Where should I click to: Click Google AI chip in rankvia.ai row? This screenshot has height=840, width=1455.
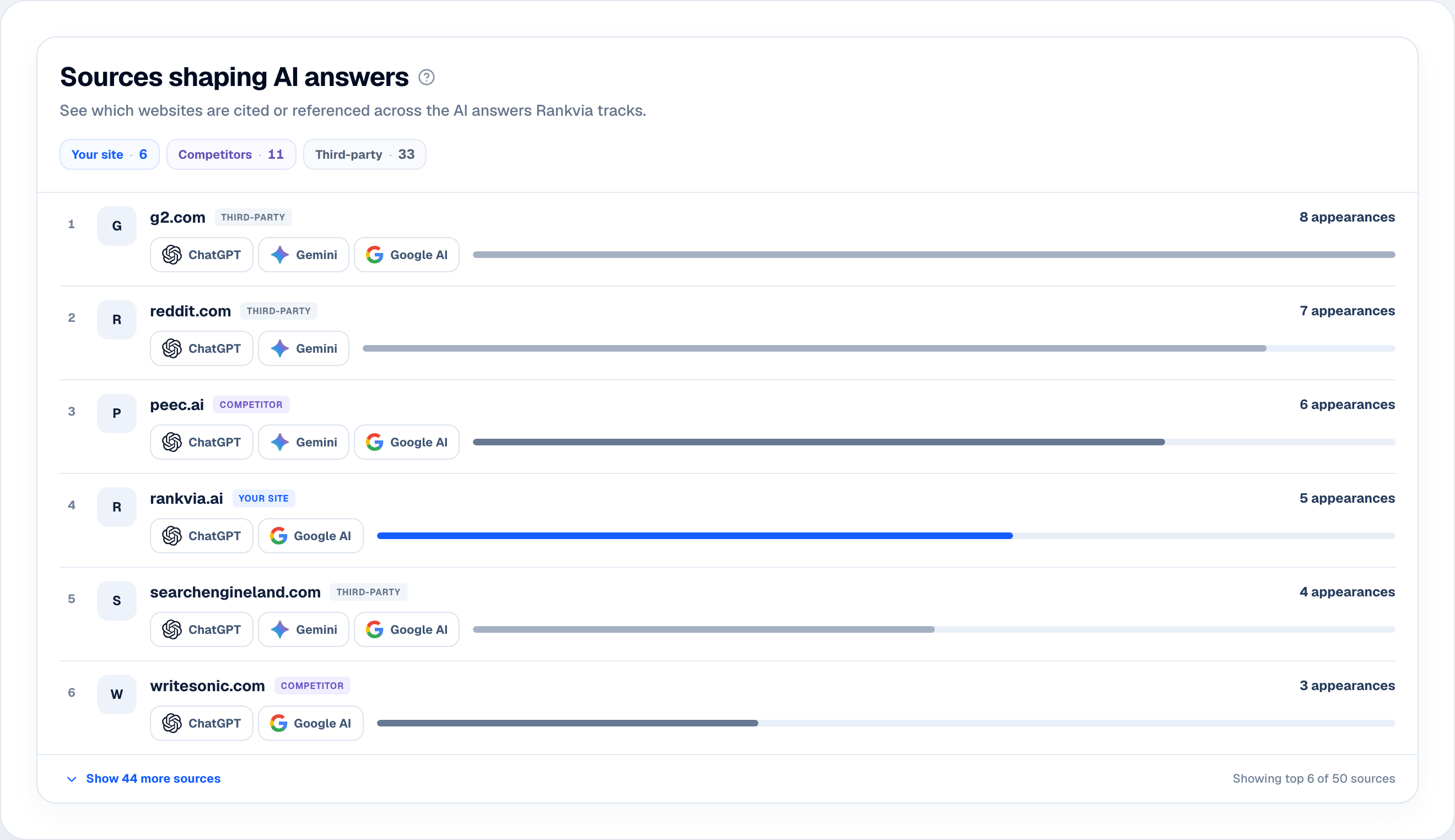(x=311, y=536)
